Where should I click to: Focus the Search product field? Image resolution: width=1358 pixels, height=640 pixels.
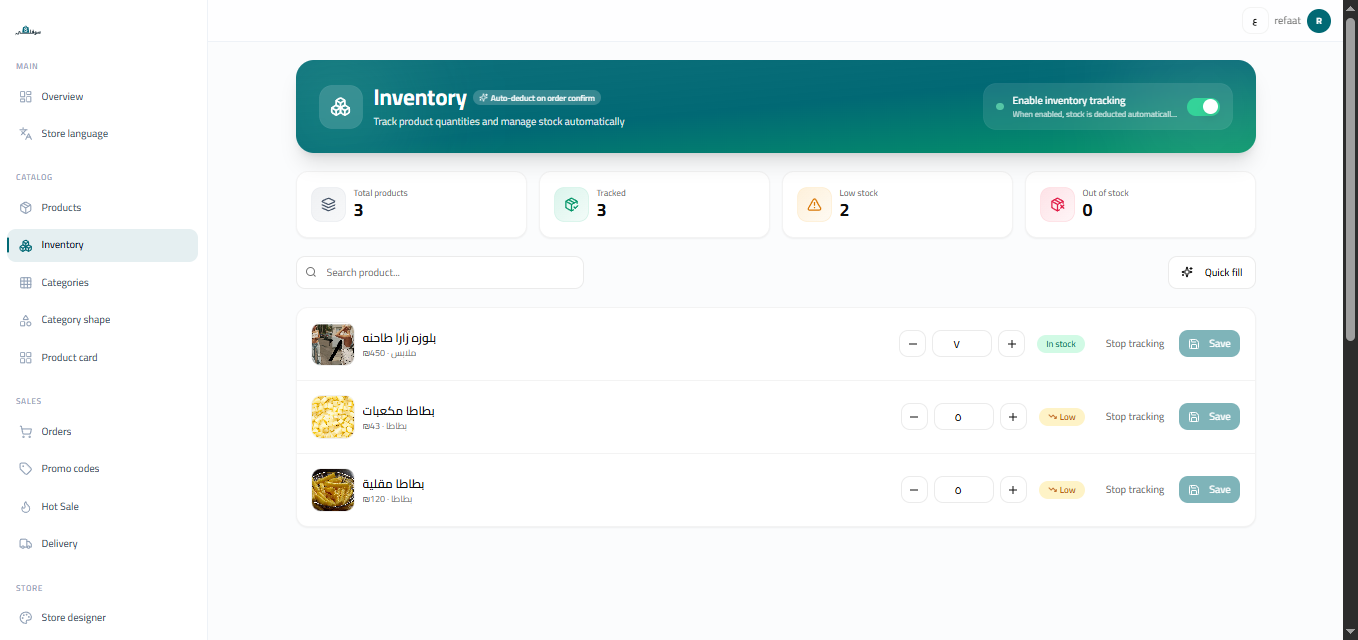pyautogui.click(x=440, y=272)
